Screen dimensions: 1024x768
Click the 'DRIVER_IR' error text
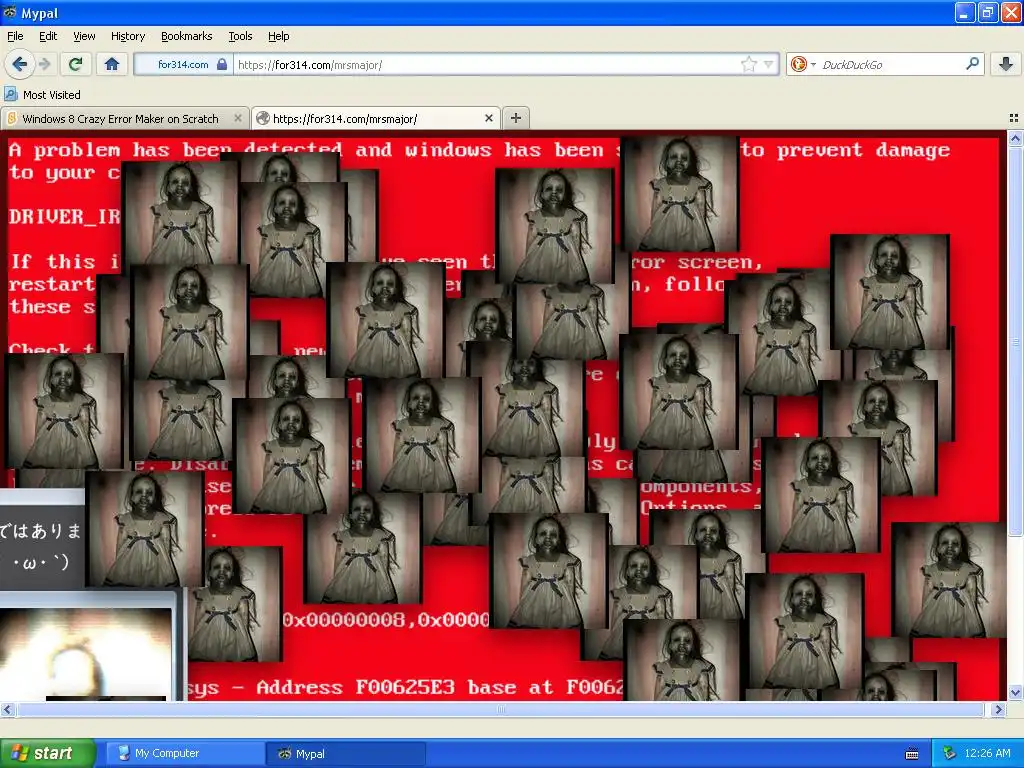[x=65, y=217]
